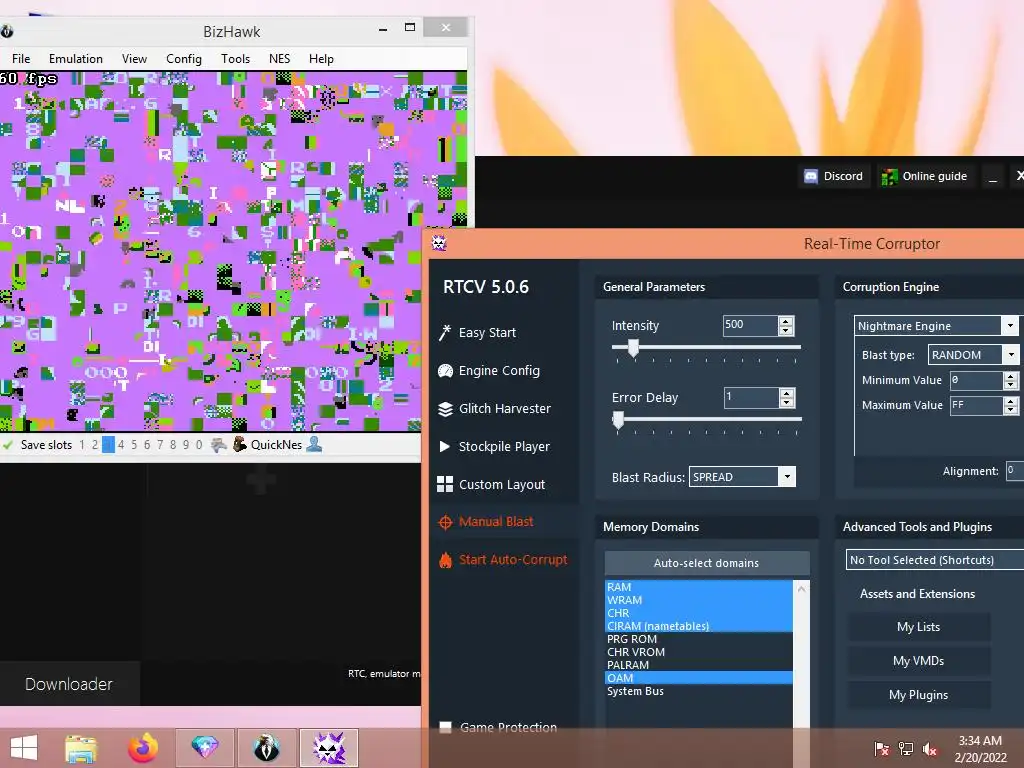Open the Engine Config gauge icon
This screenshot has height=768, width=1024.
(x=445, y=371)
